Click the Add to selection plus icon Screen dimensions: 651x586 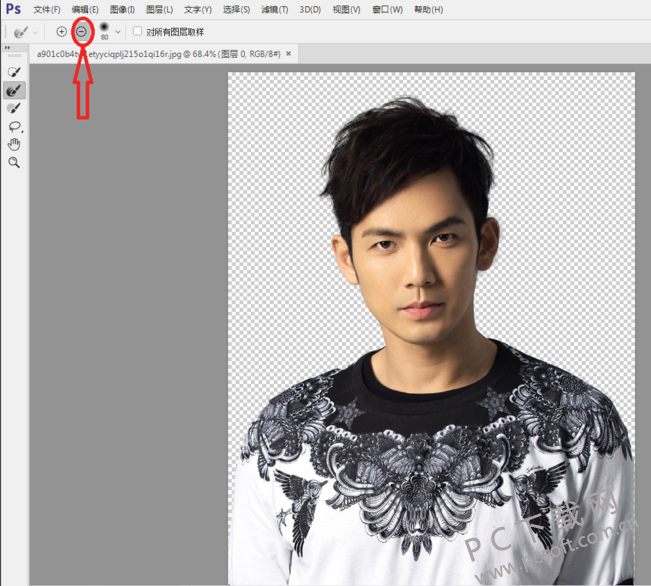pyautogui.click(x=62, y=32)
